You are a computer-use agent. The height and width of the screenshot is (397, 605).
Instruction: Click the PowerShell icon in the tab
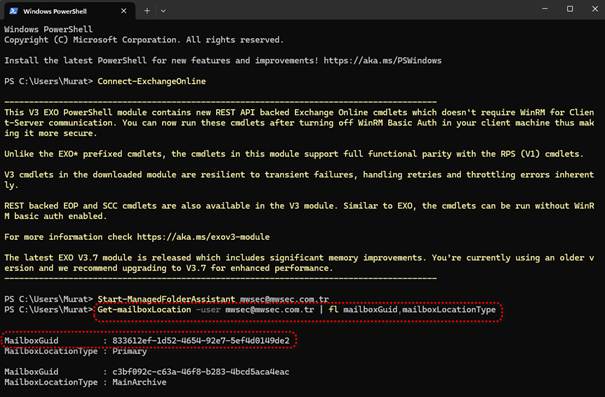(14, 11)
